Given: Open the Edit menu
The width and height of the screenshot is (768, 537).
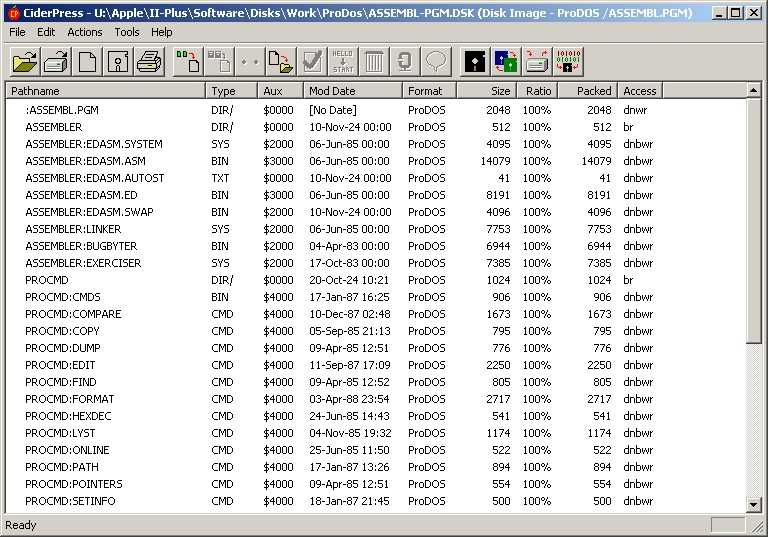Looking at the screenshot, I should pos(46,32).
